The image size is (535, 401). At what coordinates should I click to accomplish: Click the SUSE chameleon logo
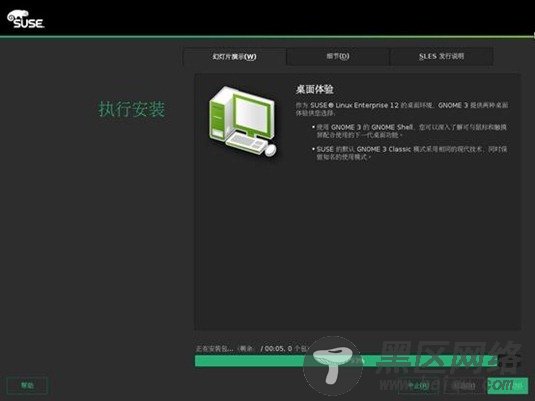click(x=26, y=19)
